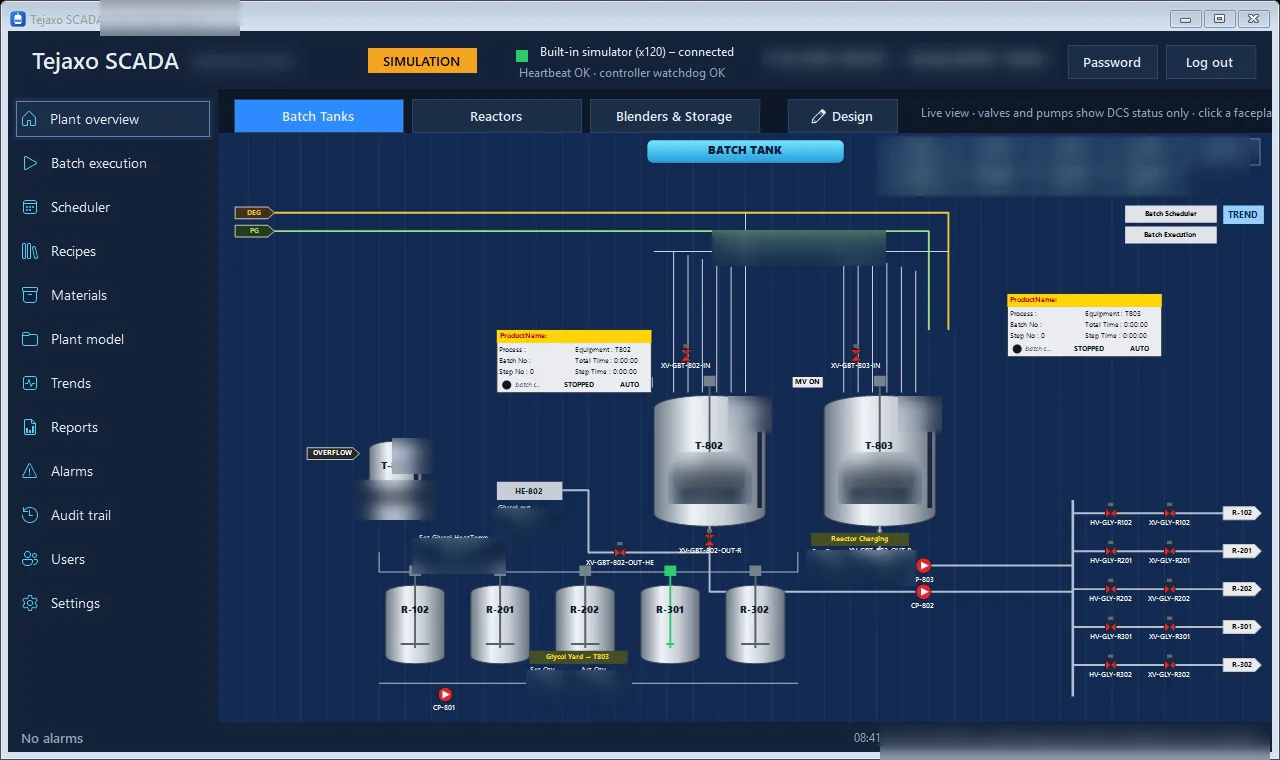Click the HE-802 heat exchanger label
The width and height of the screenshot is (1280, 760).
(529, 491)
